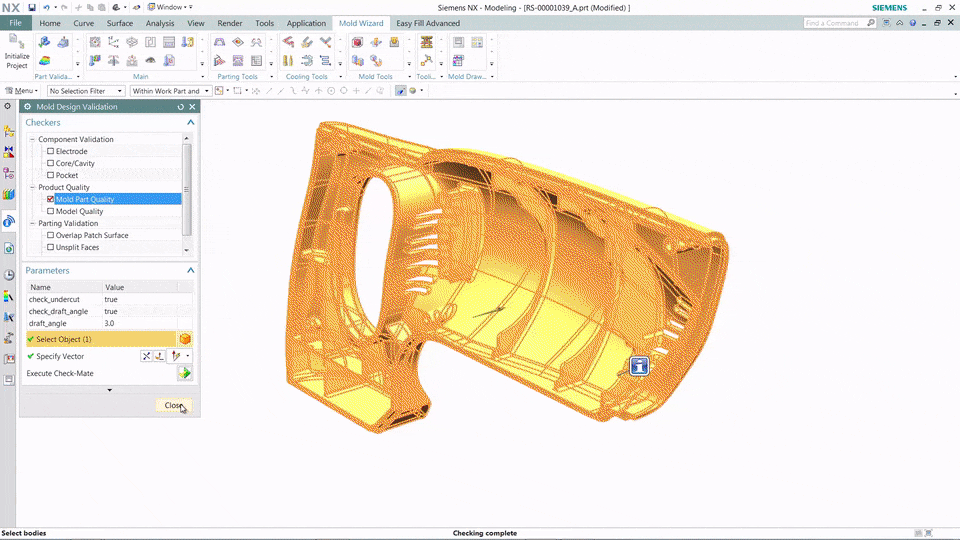
Task: Click the Reset dialog icon in Mold Design Validation header
Action: point(181,107)
